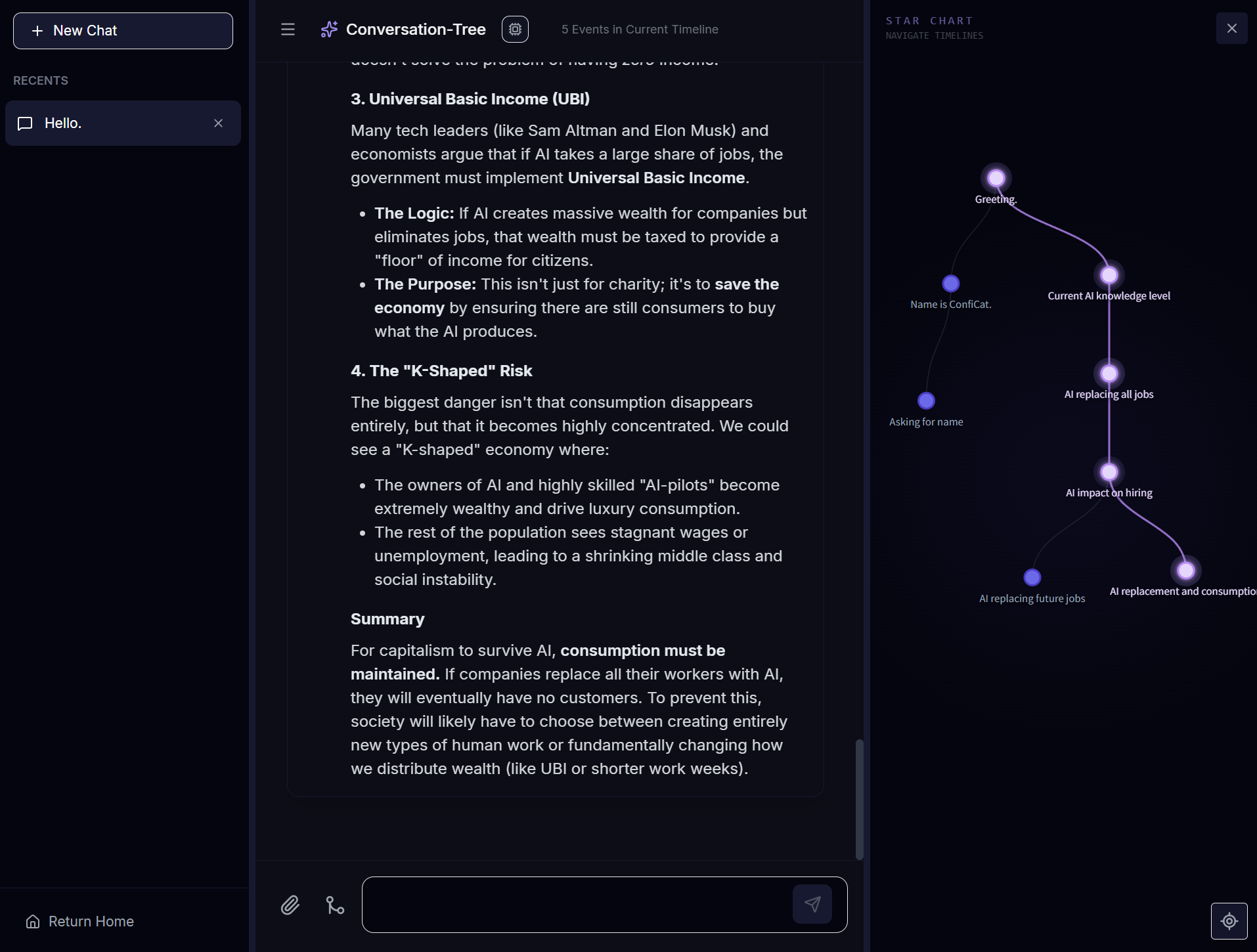Click the branch conversation icon
This screenshot has height=952, width=1257.
coord(335,905)
